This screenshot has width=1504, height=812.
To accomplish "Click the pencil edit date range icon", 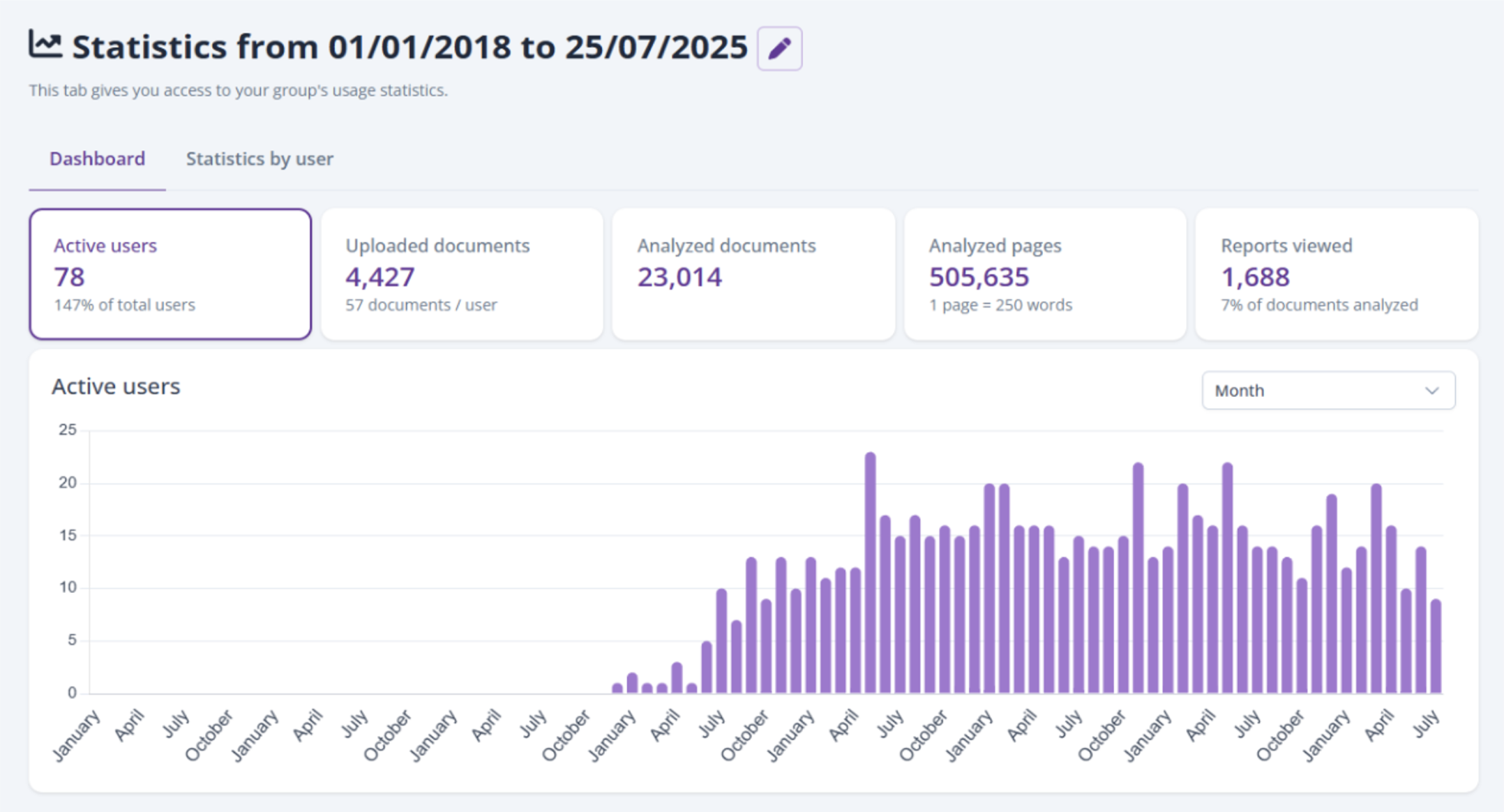I will click(779, 49).
